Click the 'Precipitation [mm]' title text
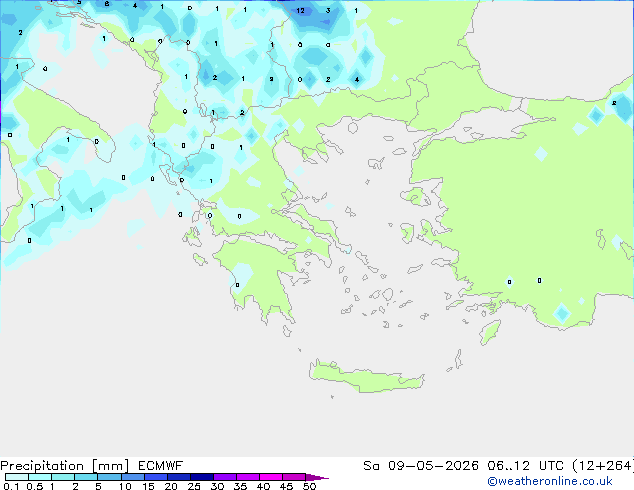 click(x=64, y=466)
